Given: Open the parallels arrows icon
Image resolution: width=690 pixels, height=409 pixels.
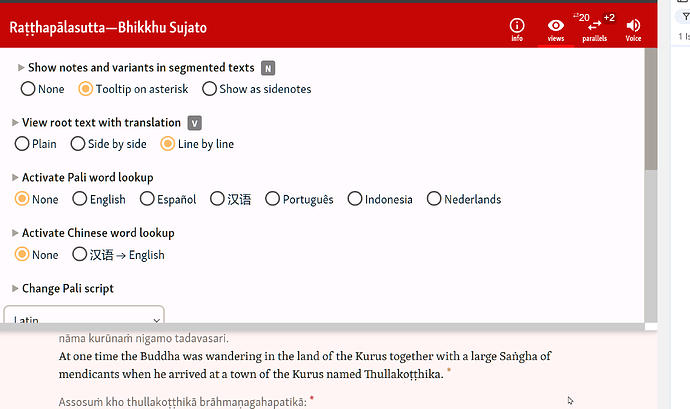Looking at the screenshot, I should coord(595,26).
